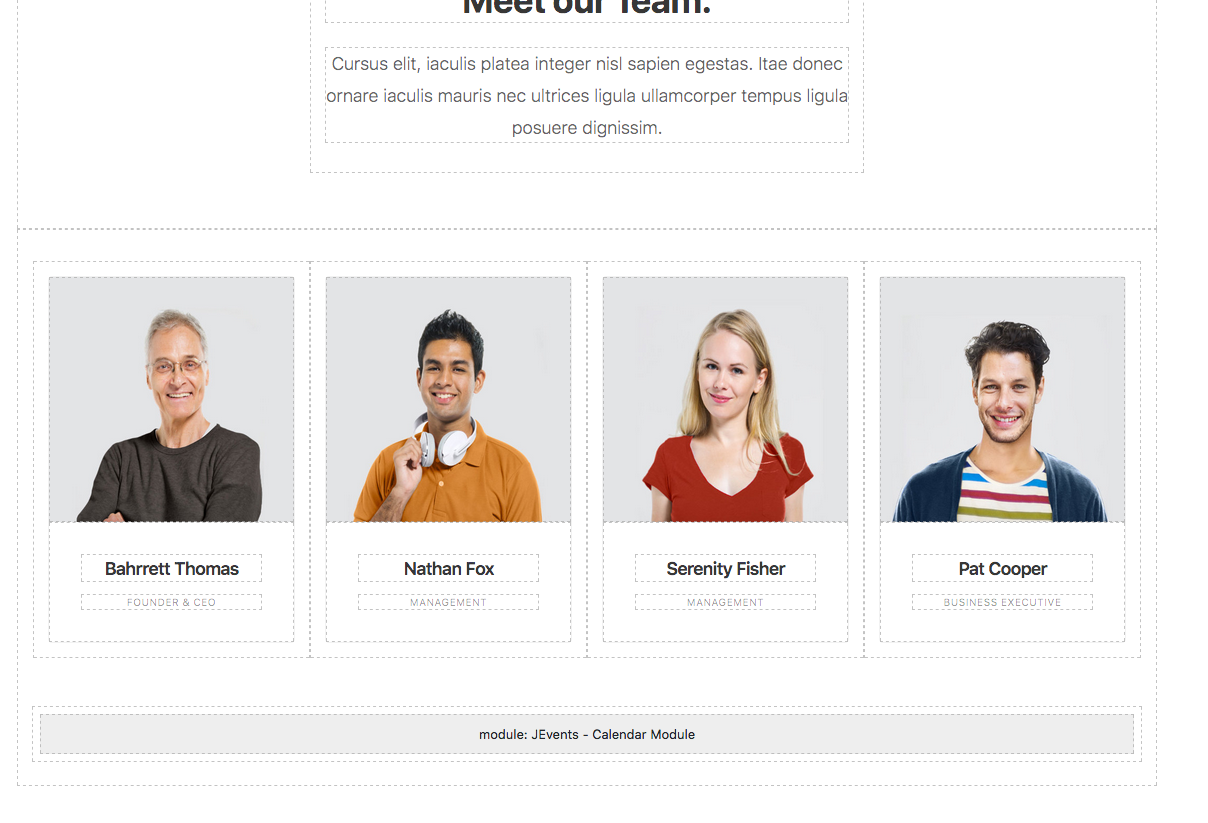Click red top in Serenity Fisher's photo
The width and height of the screenshot is (1208, 823).
[727, 478]
